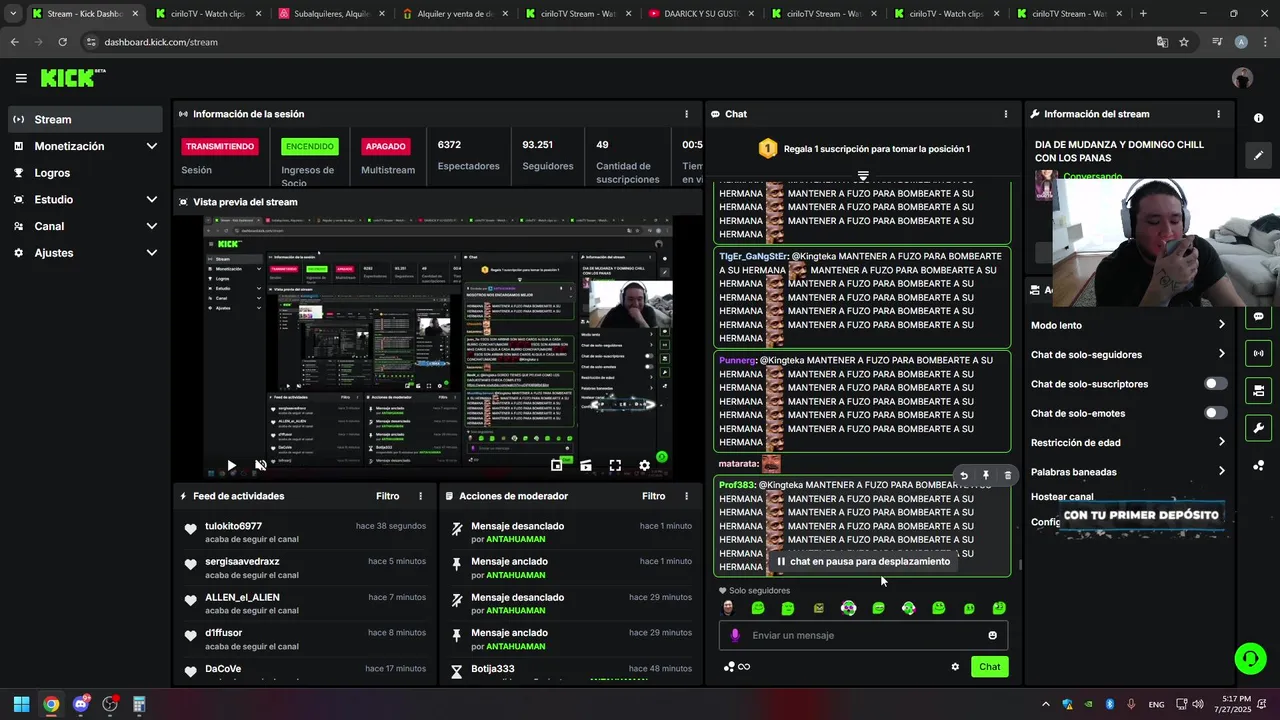Click ANTAHUAMAN in first Mensaje desanclado entry
Image resolution: width=1280 pixels, height=720 pixels.
(516, 539)
